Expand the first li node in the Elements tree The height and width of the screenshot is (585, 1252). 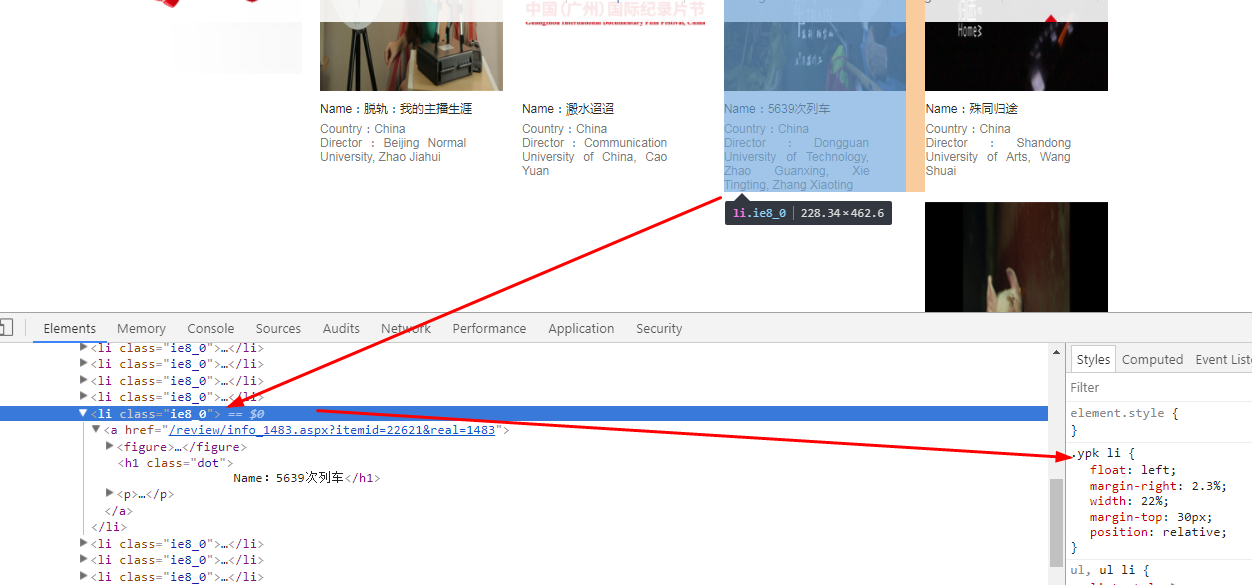point(84,348)
